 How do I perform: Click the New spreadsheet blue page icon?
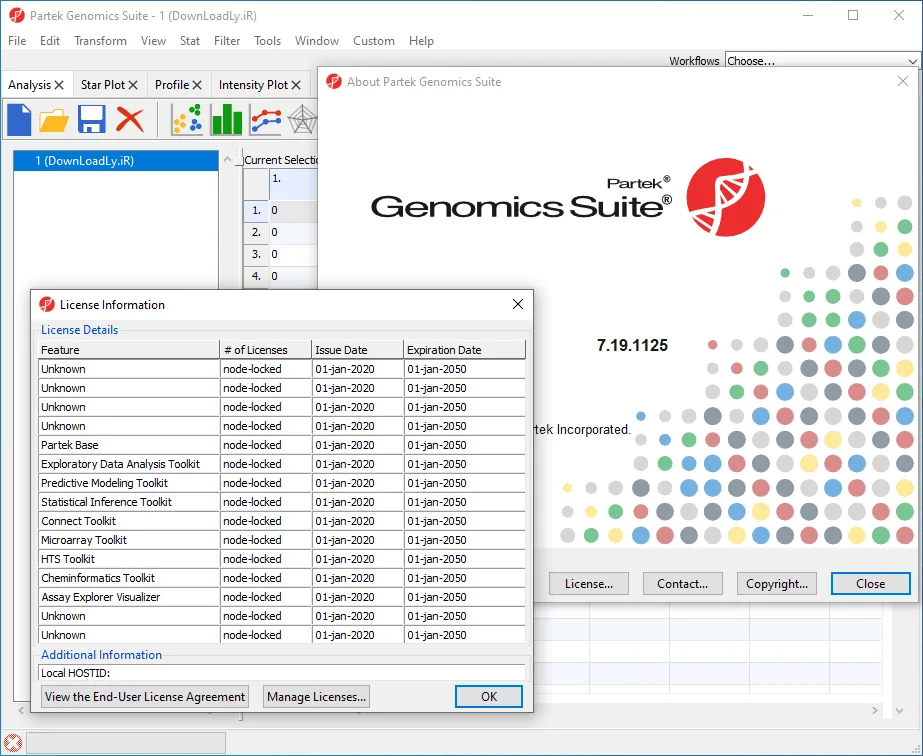tap(19, 120)
